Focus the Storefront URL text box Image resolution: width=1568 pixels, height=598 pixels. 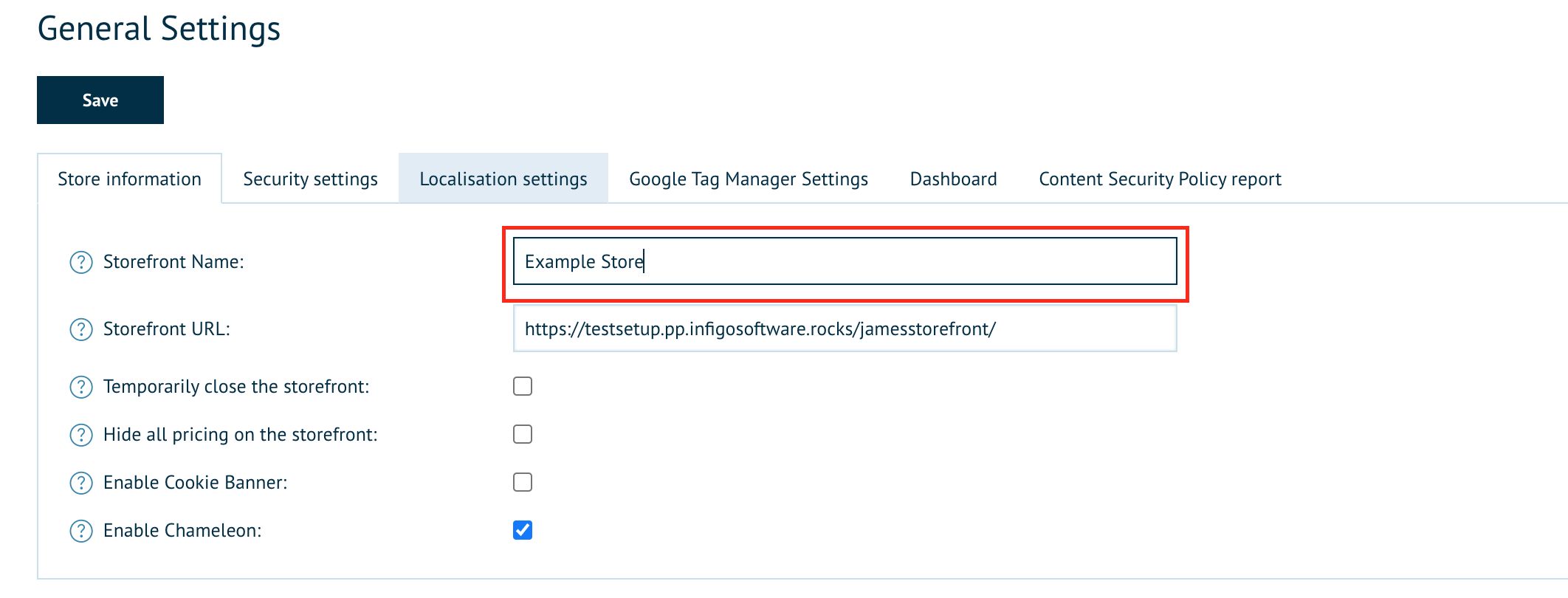tap(845, 329)
